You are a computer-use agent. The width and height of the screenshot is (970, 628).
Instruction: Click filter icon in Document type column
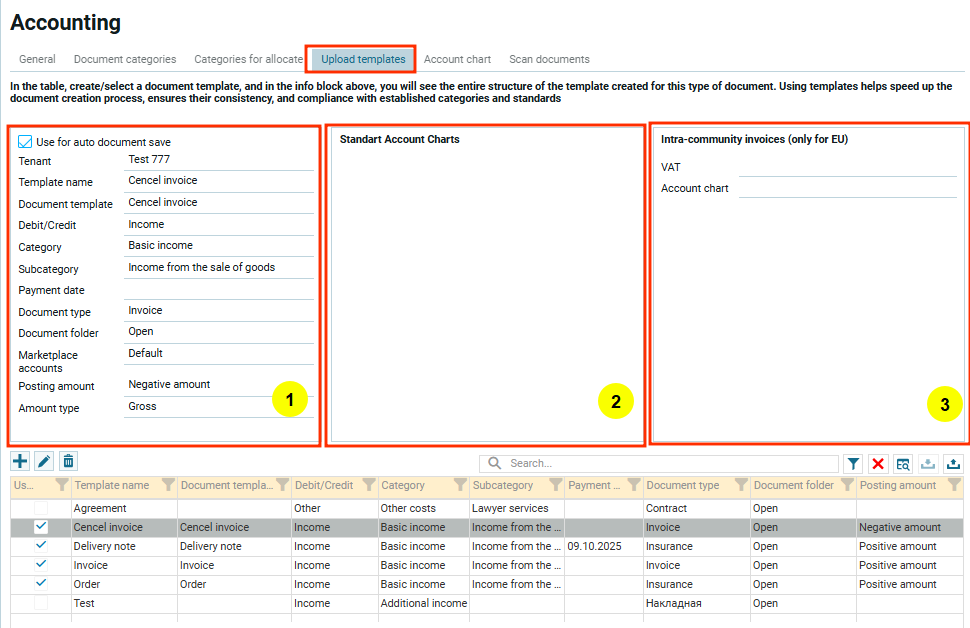tap(739, 485)
